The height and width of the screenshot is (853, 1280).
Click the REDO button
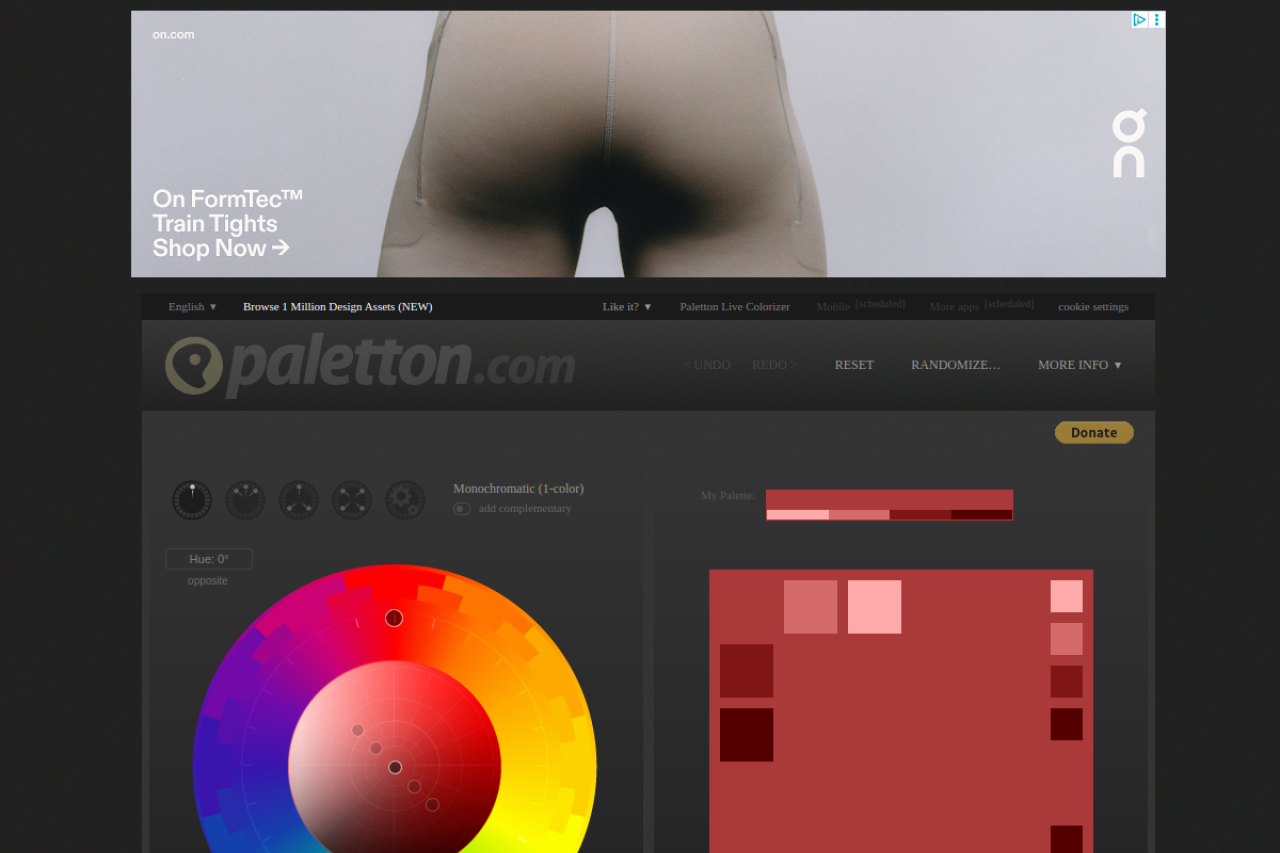click(x=775, y=365)
